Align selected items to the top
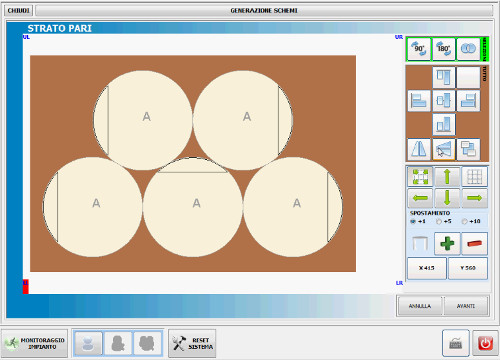 pos(444,77)
